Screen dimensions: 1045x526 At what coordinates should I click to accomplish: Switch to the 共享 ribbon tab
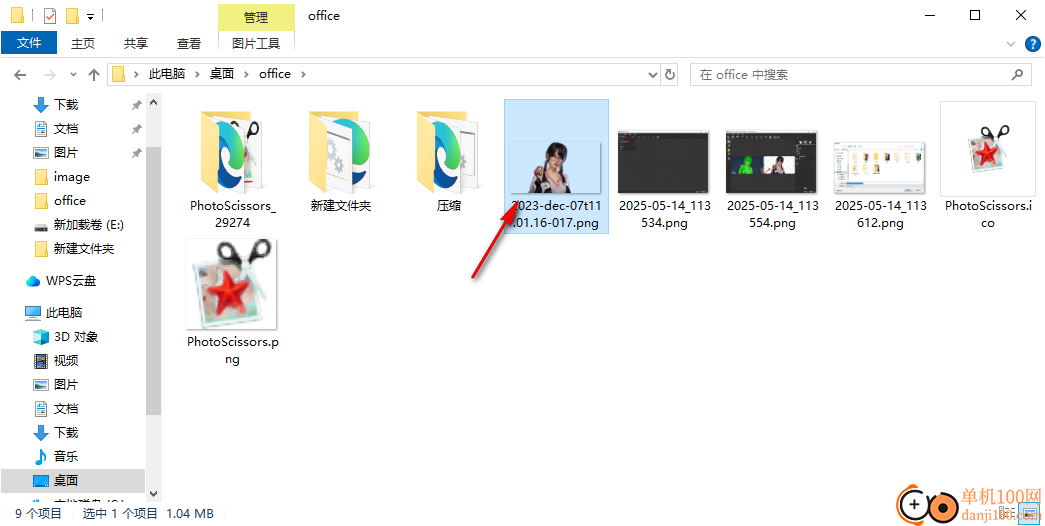[x=136, y=43]
